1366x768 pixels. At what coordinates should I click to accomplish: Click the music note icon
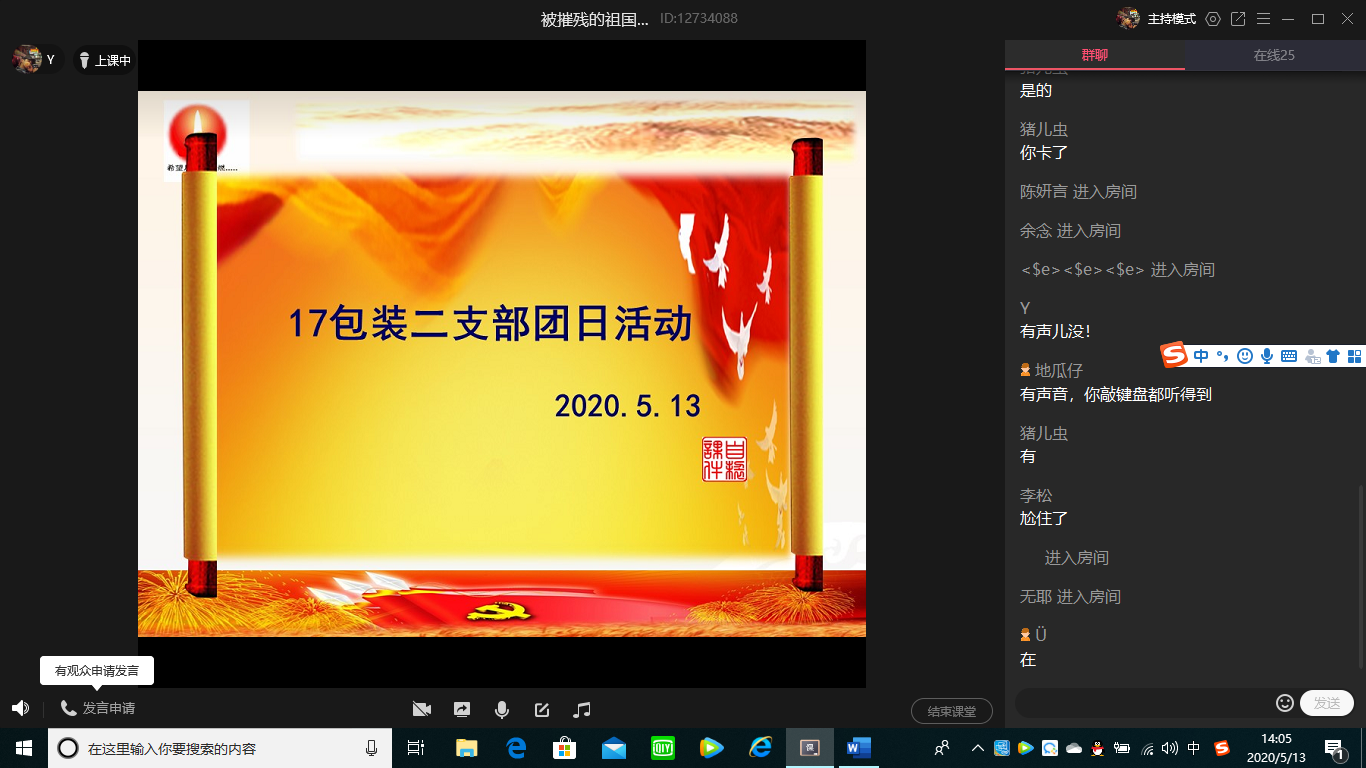(582, 709)
